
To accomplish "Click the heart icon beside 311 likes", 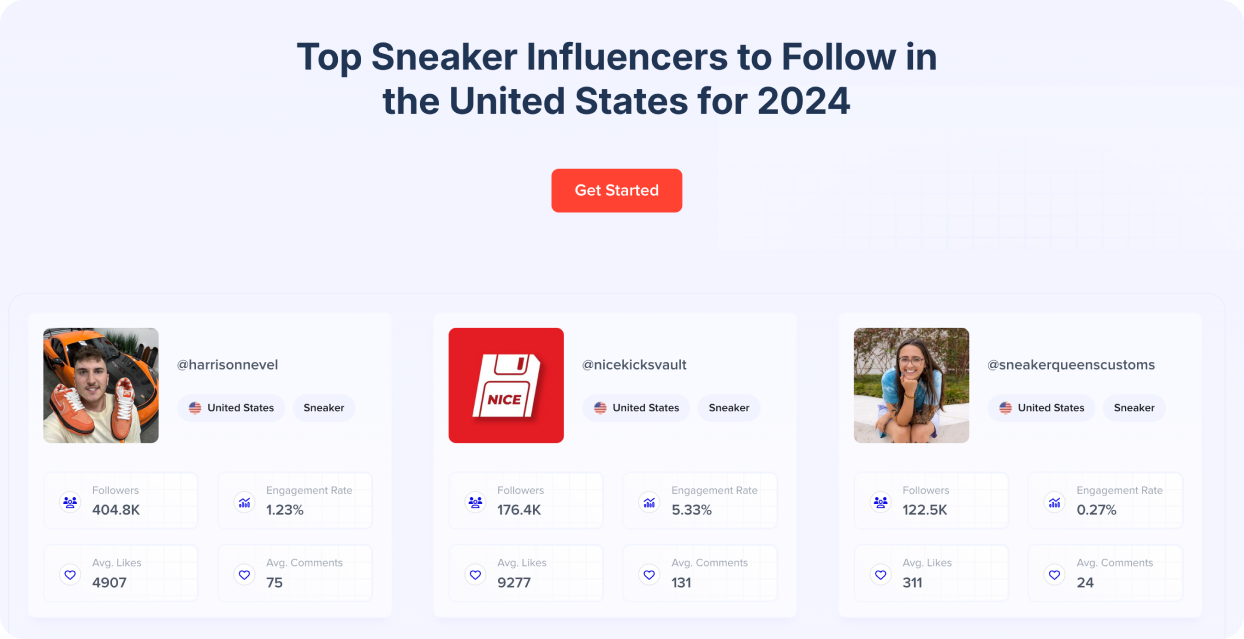I will pyautogui.click(x=880, y=575).
